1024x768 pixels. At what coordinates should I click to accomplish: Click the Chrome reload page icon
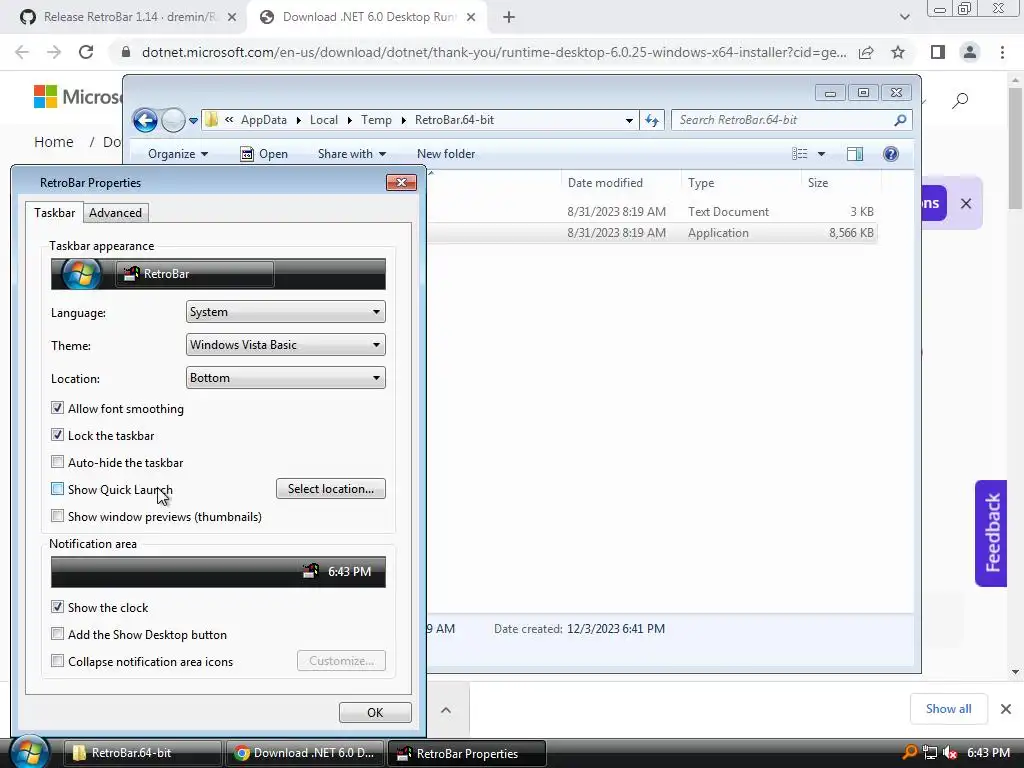[x=86, y=52]
